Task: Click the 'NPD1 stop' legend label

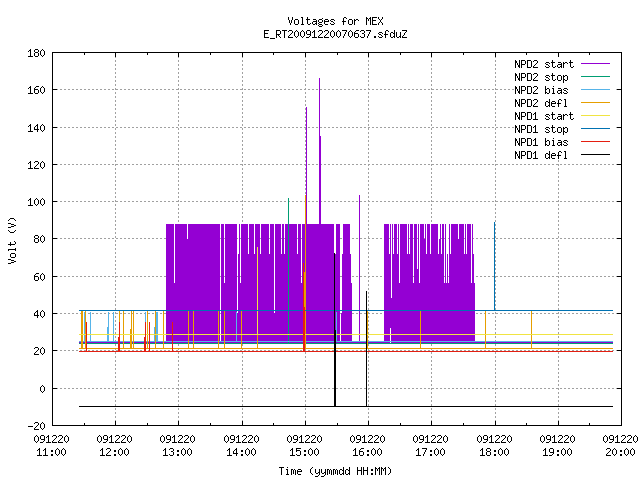Action: click(x=541, y=129)
